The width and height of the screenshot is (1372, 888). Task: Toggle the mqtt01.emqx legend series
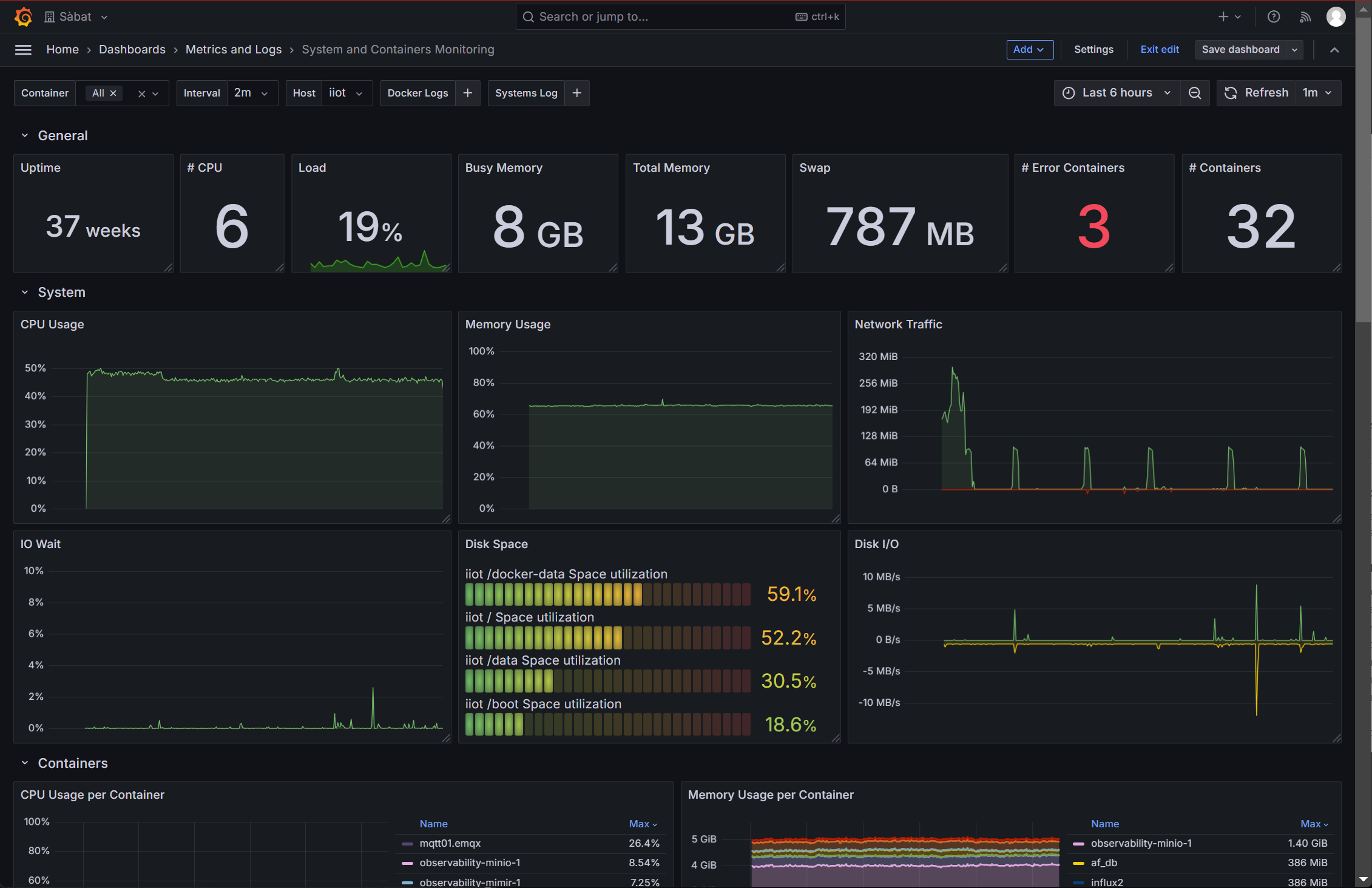click(450, 843)
